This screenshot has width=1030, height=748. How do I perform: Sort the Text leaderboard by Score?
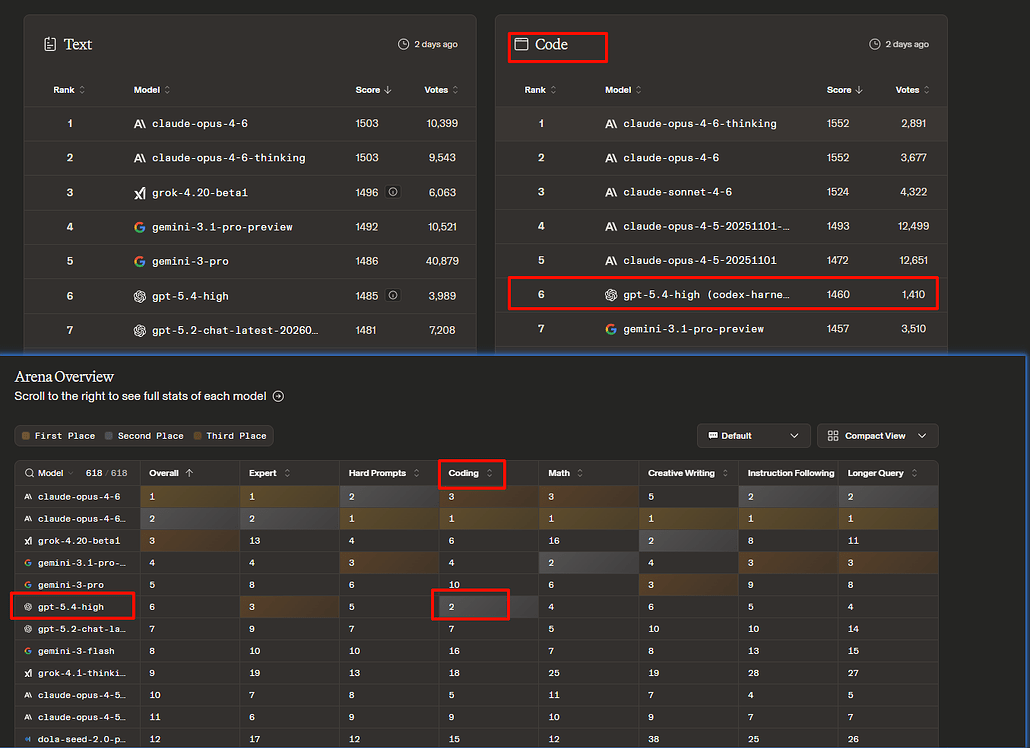click(373, 90)
